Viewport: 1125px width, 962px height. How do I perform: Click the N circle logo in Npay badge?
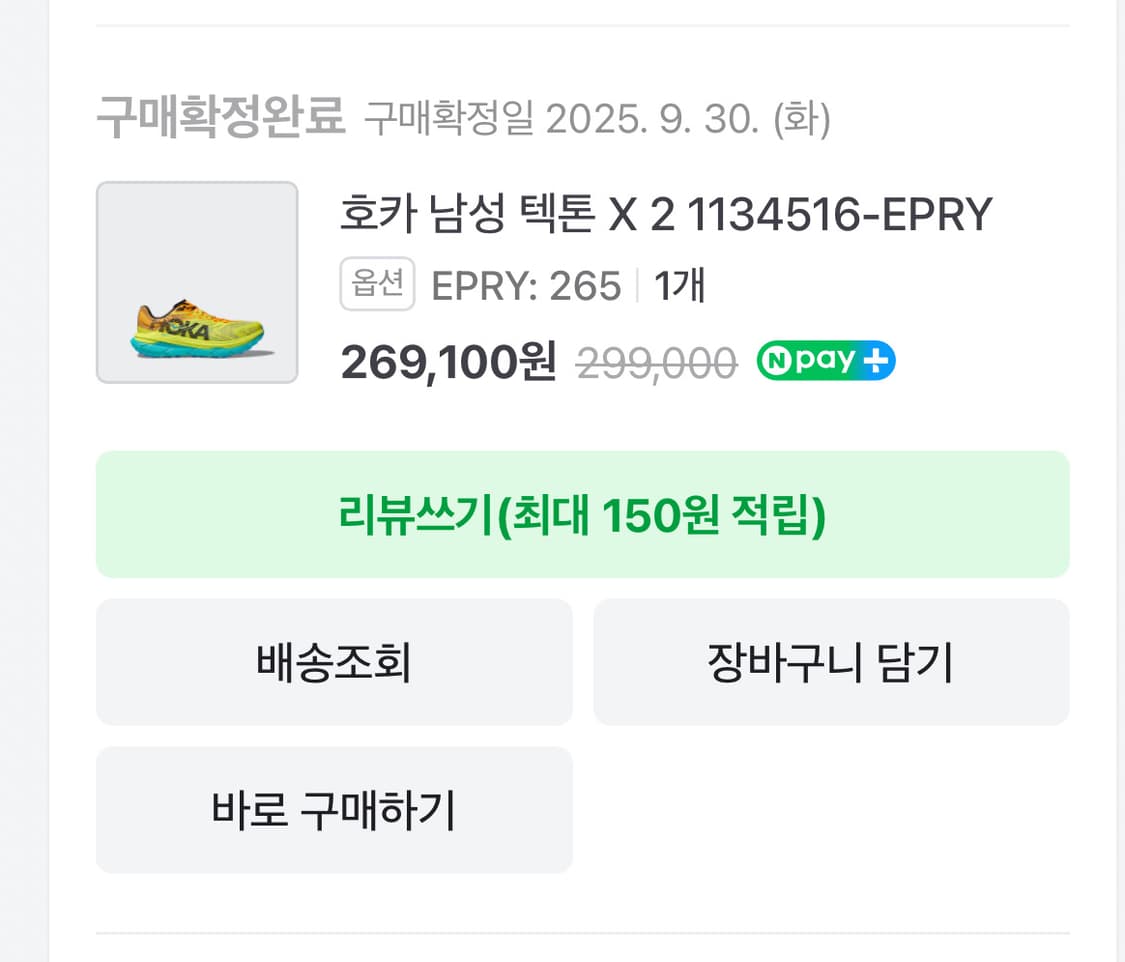(x=775, y=361)
